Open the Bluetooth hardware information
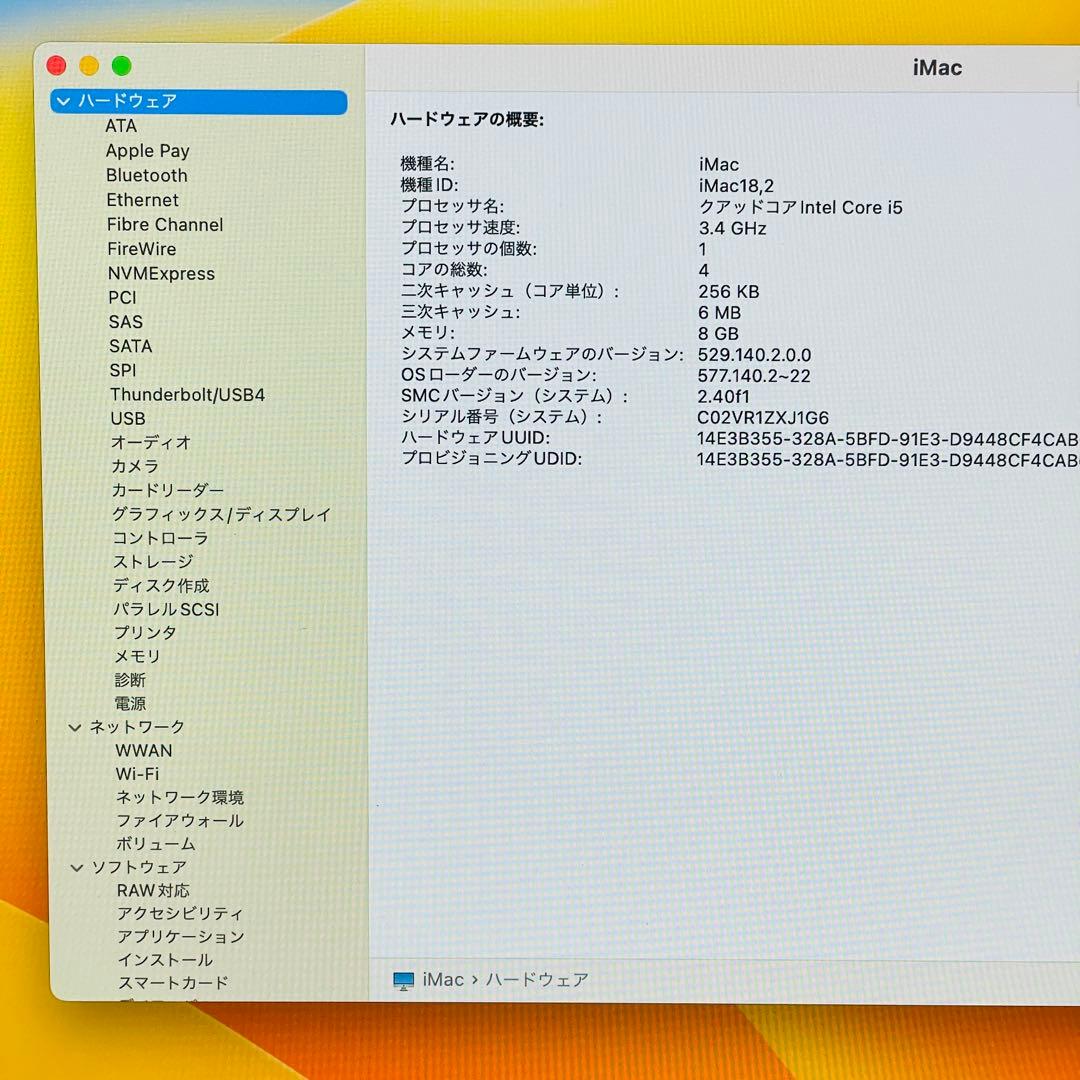1080x1080 pixels. [146, 175]
